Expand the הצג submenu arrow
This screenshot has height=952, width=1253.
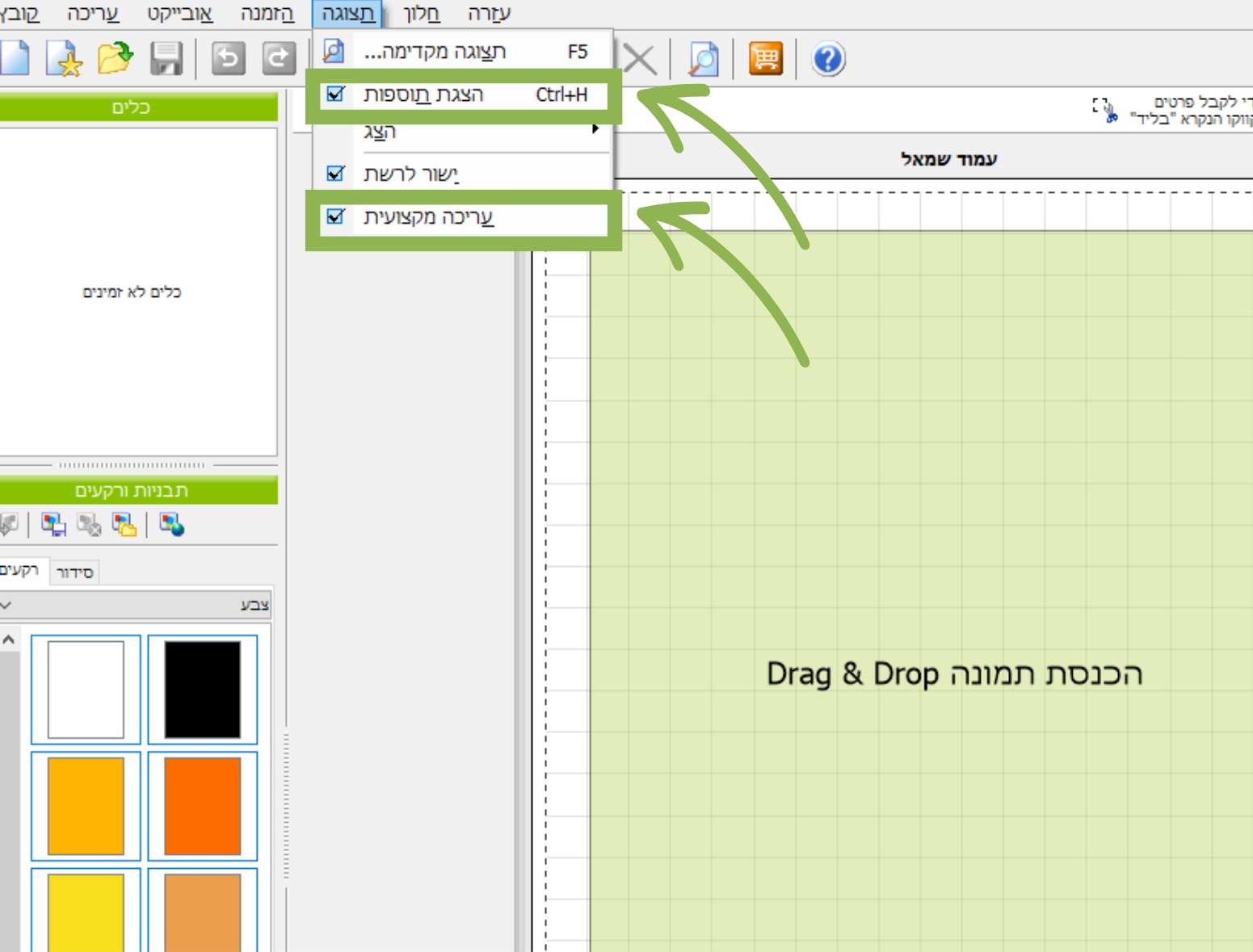[x=595, y=130]
